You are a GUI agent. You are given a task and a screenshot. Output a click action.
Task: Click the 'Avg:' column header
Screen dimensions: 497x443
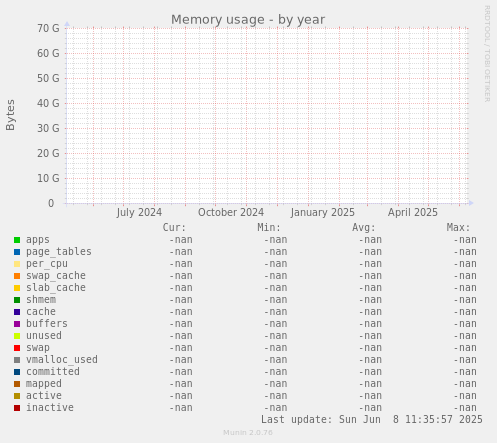click(x=364, y=228)
